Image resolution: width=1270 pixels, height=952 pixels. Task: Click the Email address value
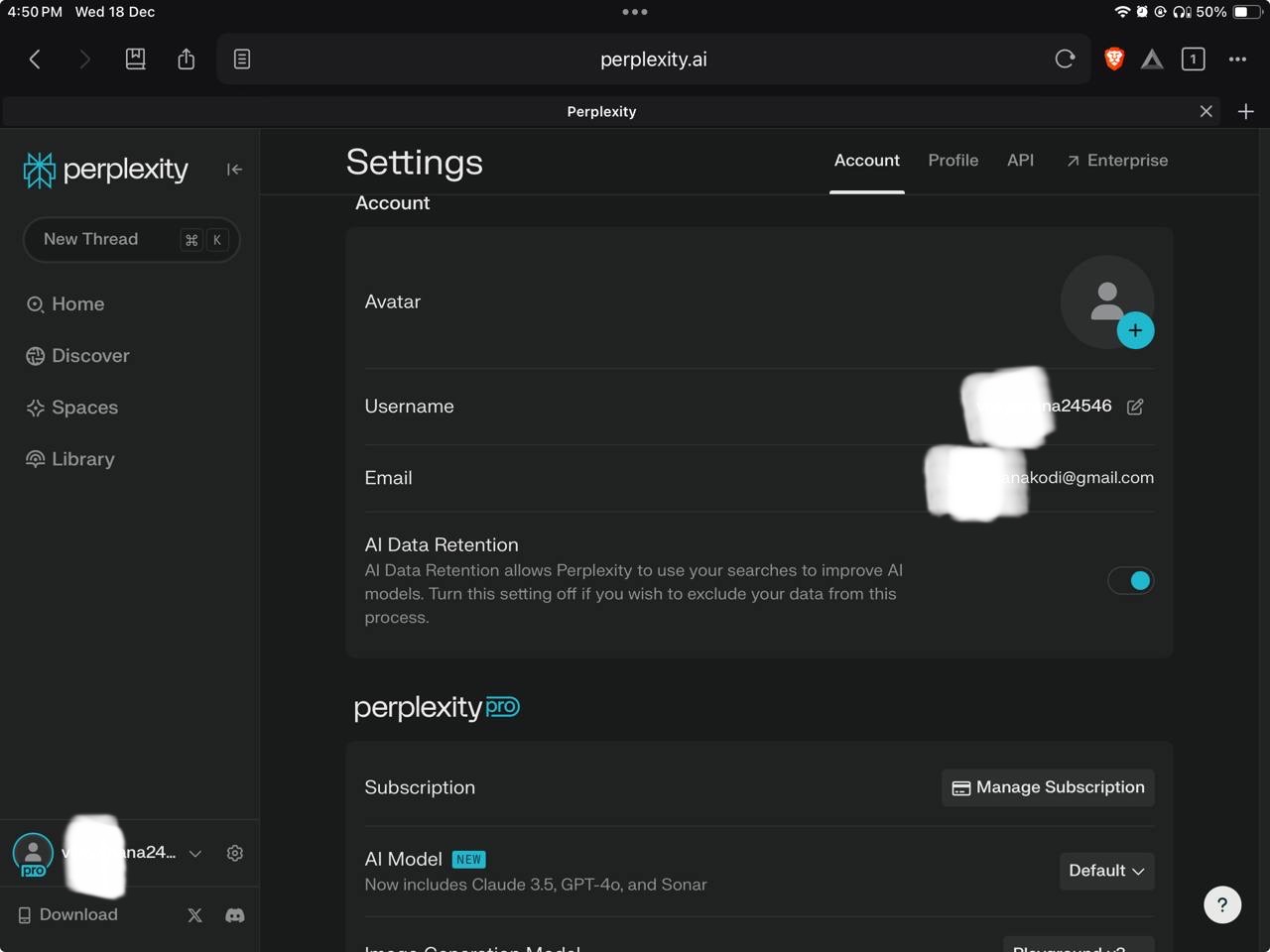pos(1042,478)
